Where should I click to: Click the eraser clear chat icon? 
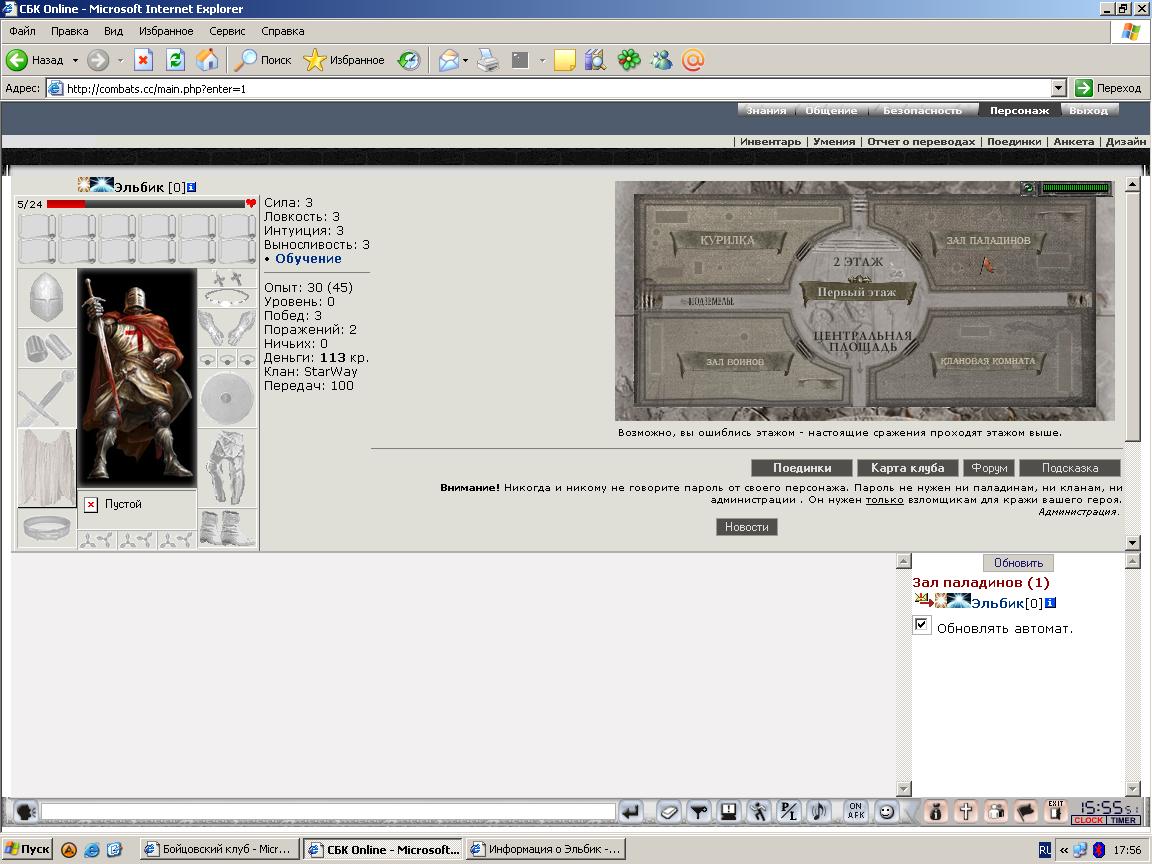click(669, 812)
